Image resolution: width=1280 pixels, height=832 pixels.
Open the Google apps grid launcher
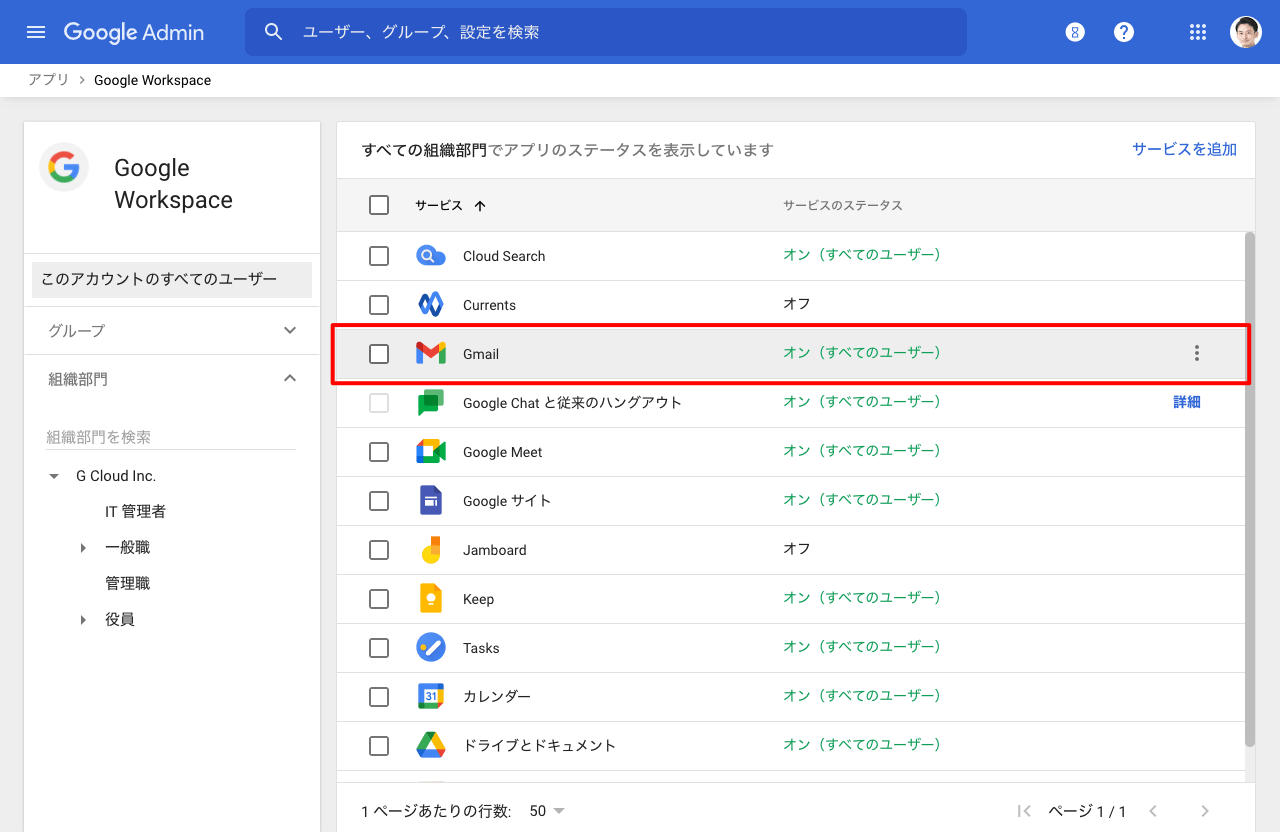[x=1198, y=32]
